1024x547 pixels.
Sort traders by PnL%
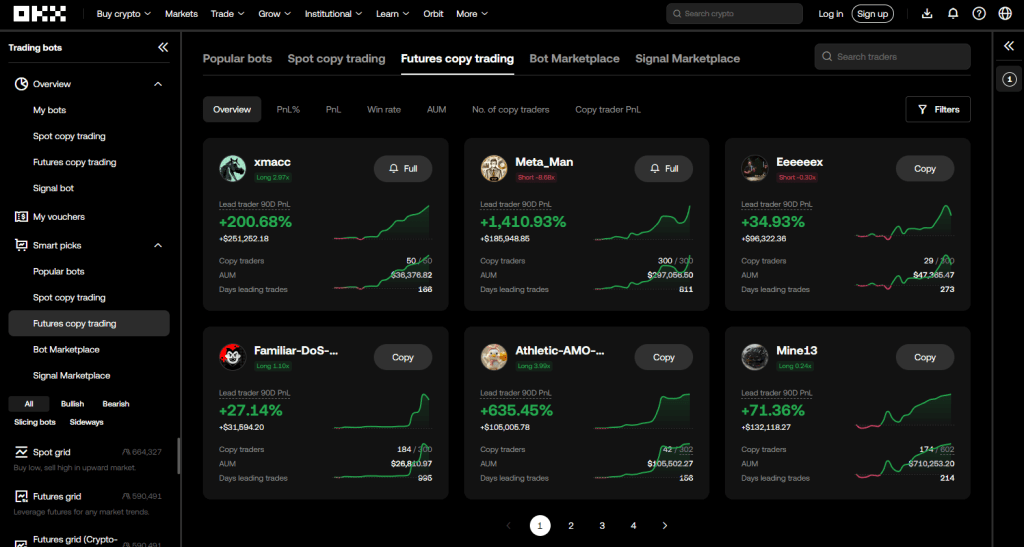288,110
